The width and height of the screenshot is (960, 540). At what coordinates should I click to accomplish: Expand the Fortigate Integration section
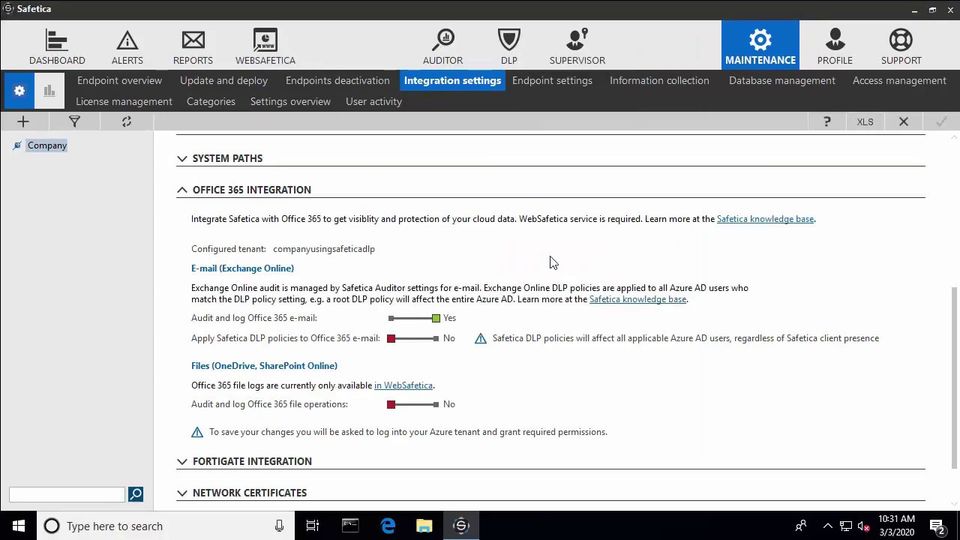[182, 462]
